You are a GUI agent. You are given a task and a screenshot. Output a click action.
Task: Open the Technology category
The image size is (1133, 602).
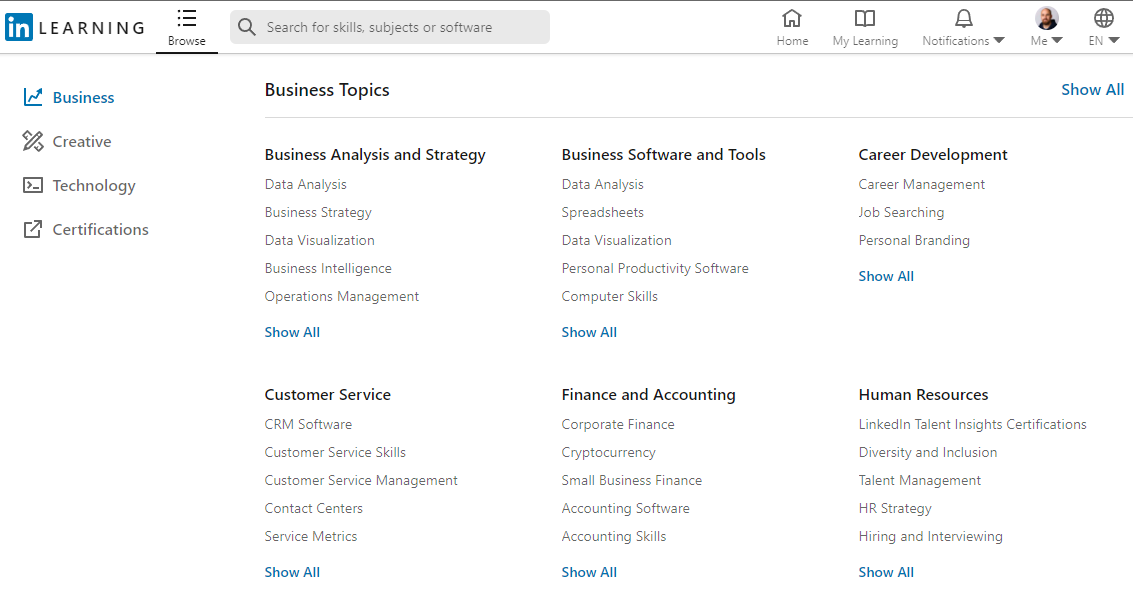(93, 185)
